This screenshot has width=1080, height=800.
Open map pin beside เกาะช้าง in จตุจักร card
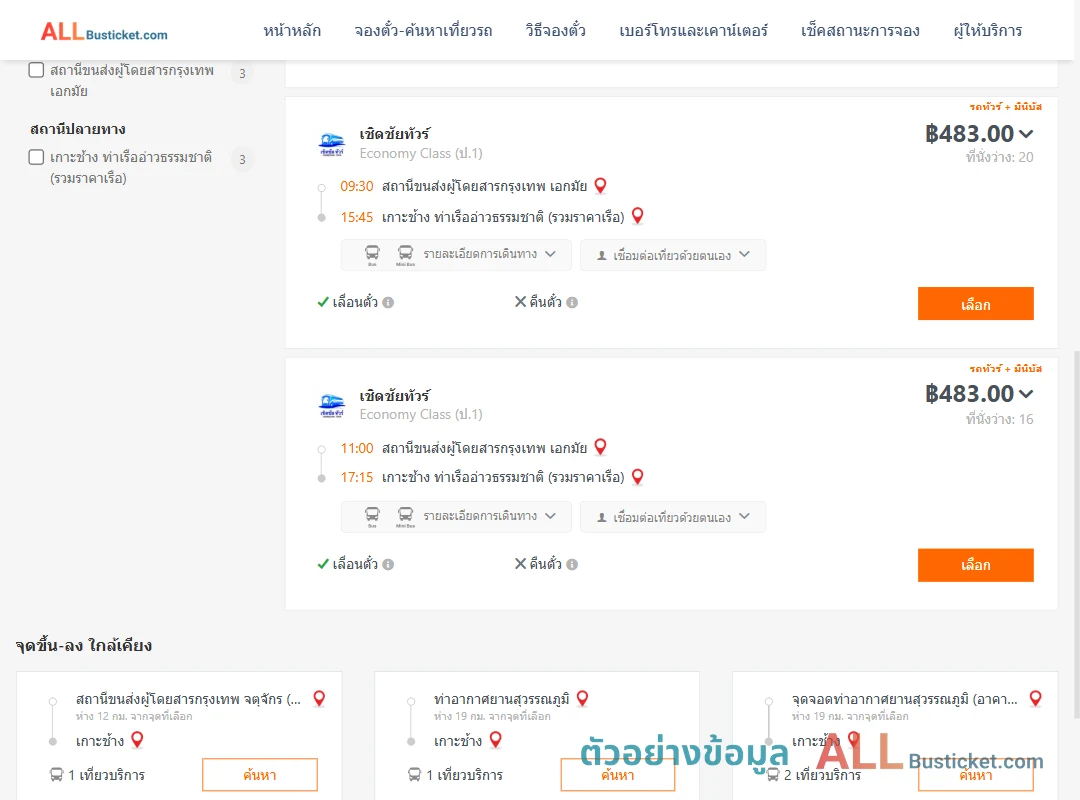coord(137,740)
